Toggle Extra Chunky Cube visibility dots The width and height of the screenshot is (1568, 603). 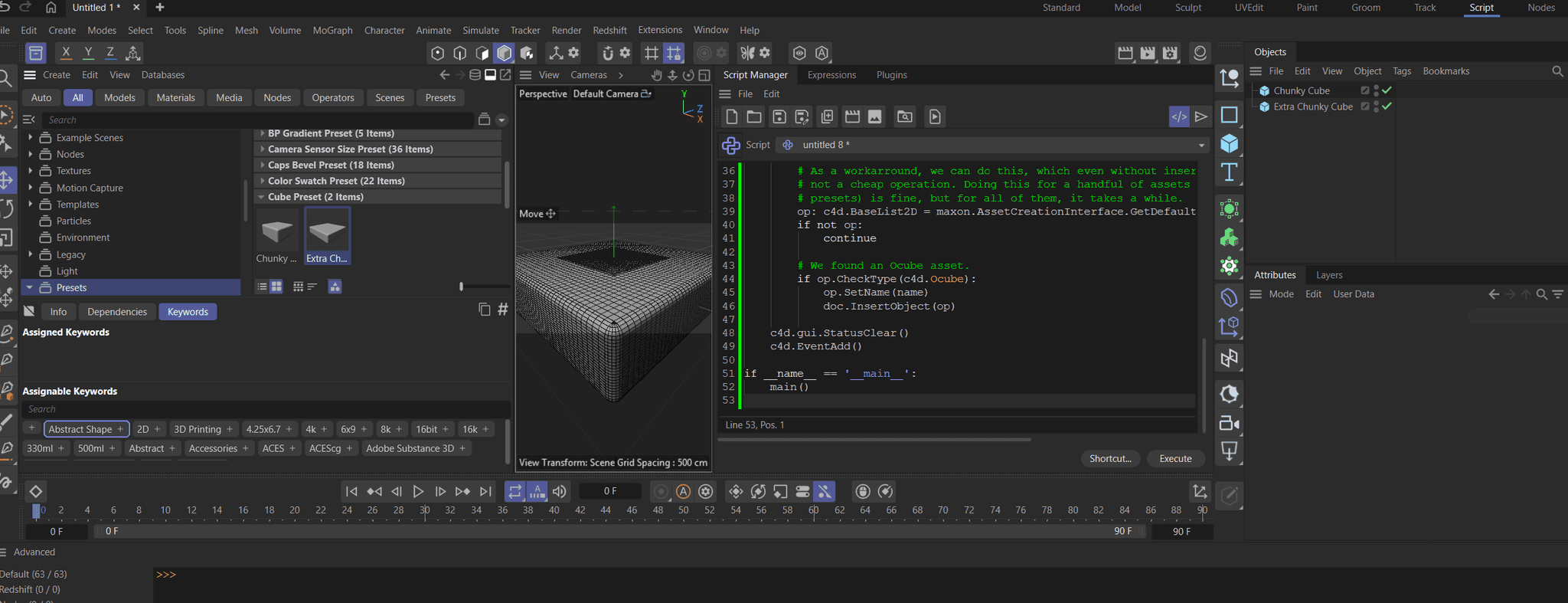pyautogui.click(x=1376, y=107)
